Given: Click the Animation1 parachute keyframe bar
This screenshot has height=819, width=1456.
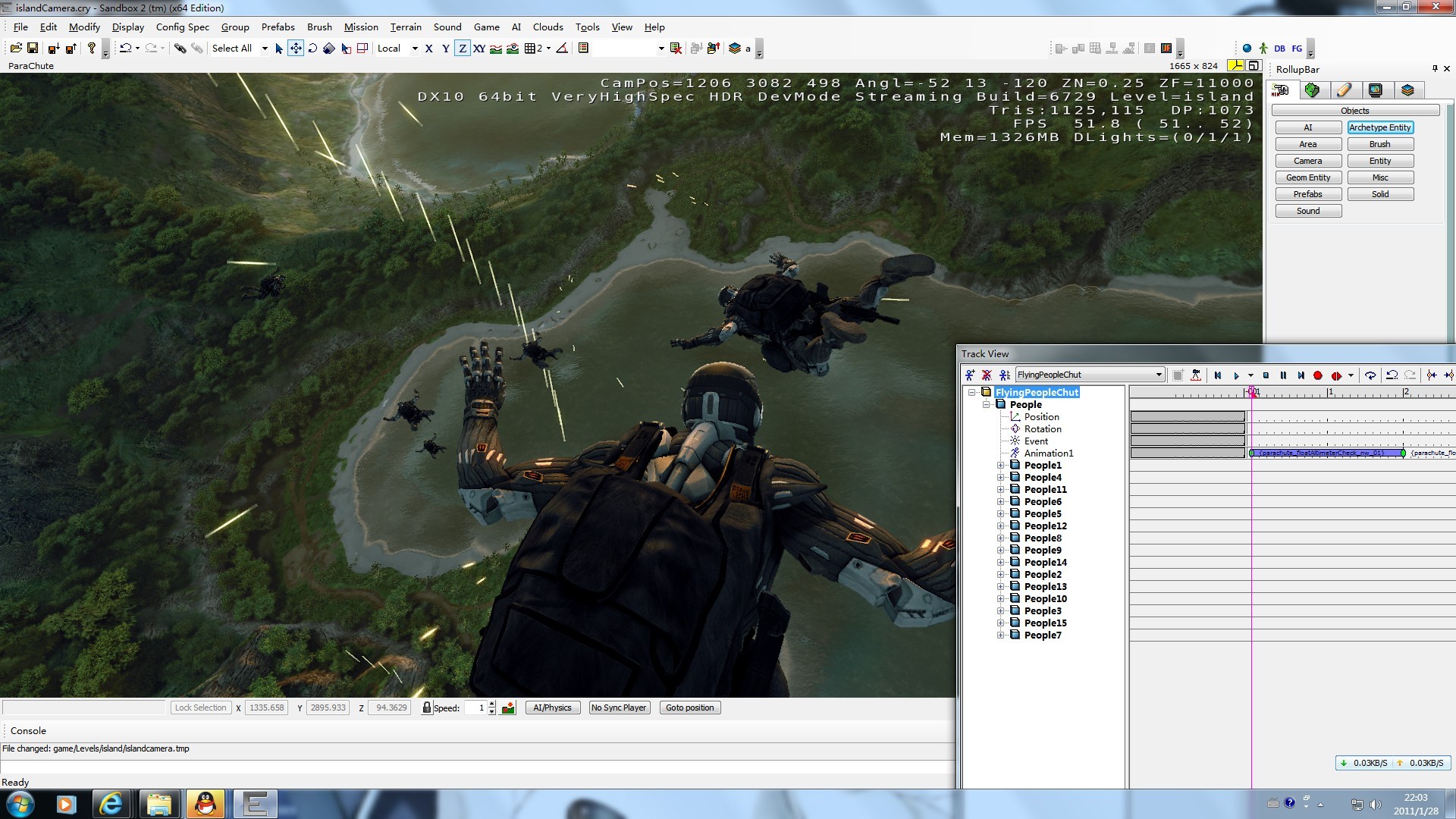Looking at the screenshot, I should (1326, 453).
